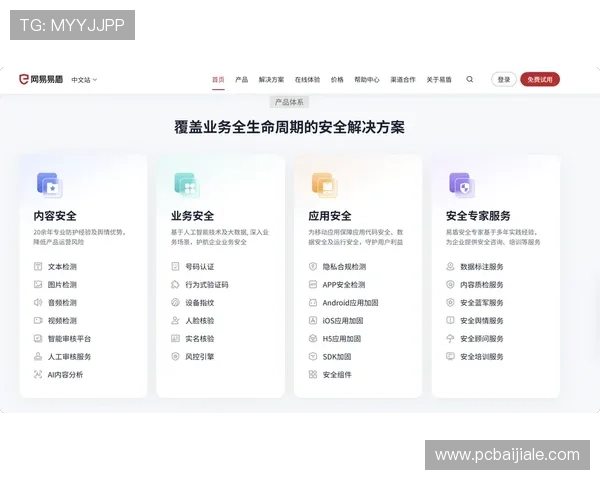Click the camera icon beside 视频检测
This screenshot has height=480, width=600.
click(38, 320)
